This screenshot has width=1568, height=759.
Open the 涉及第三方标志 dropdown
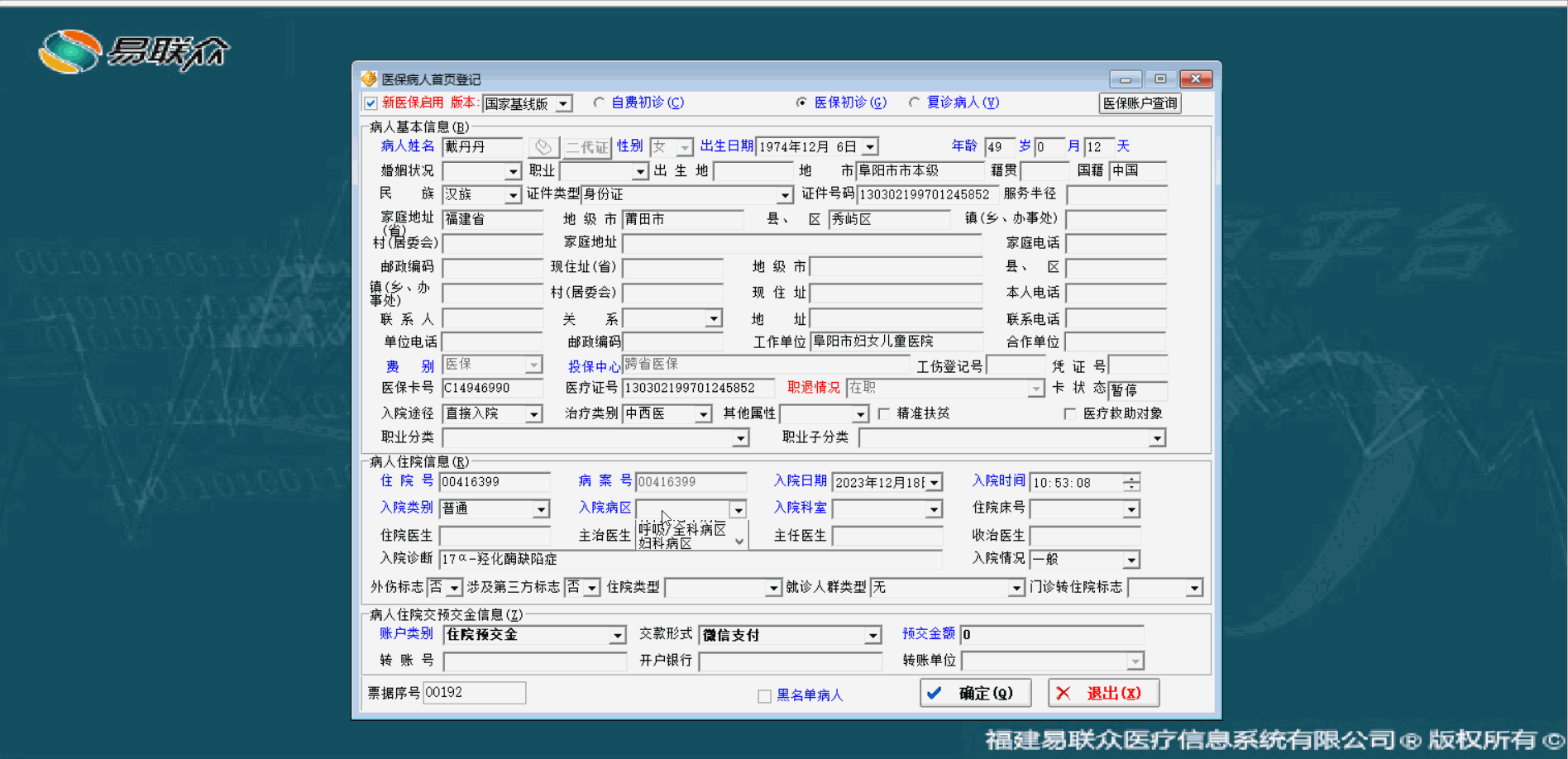click(x=592, y=588)
